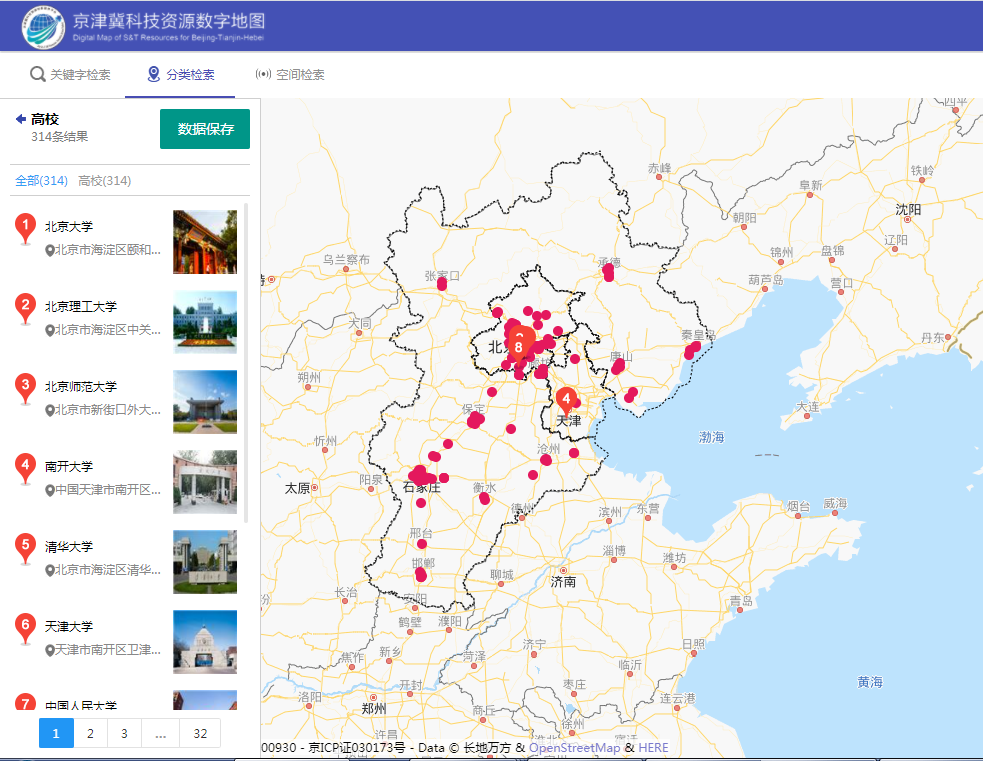Click the 天津市南开区卫津... address text
The image size is (983, 761).
tap(108, 650)
